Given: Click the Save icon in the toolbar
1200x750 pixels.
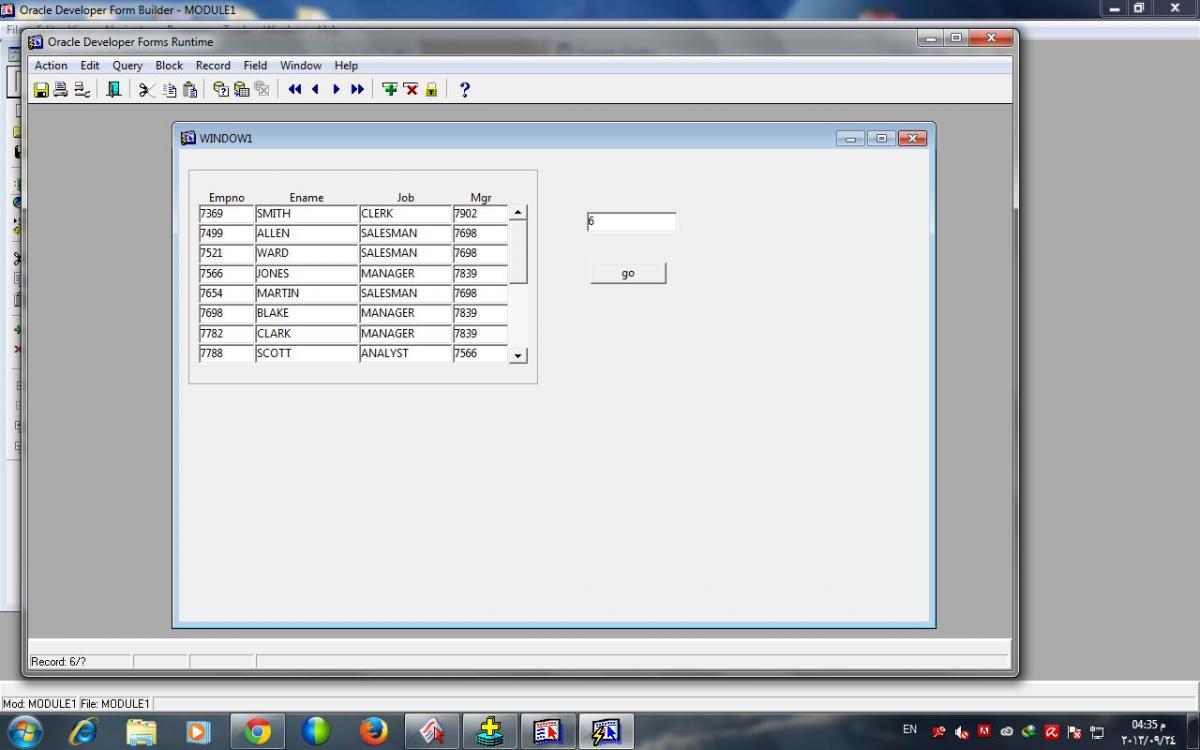Looking at the screenshot, I should (41, 90).
